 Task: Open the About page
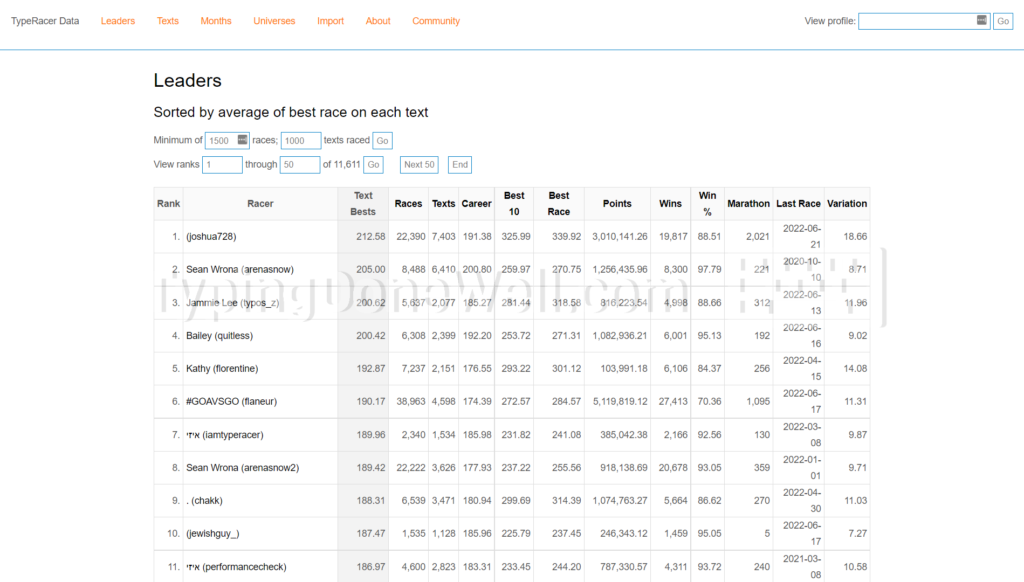tap(378, 21)
